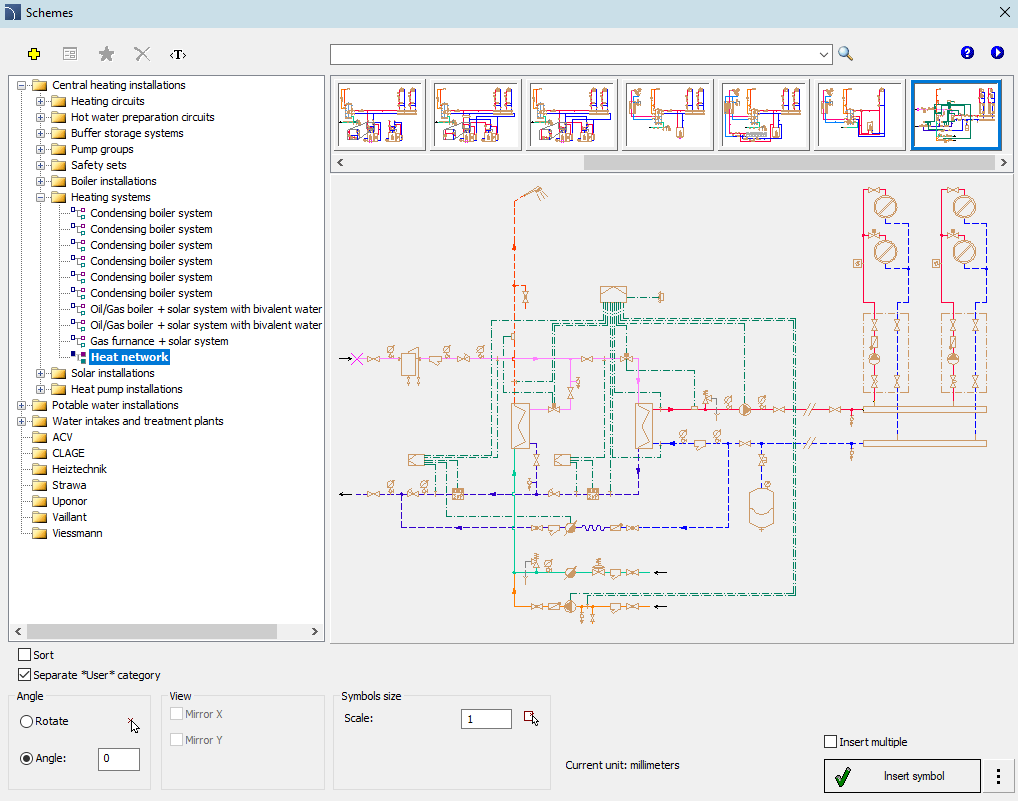Click the star favorites icon
The image size is (1018, 801).
[x=106, y=54]
